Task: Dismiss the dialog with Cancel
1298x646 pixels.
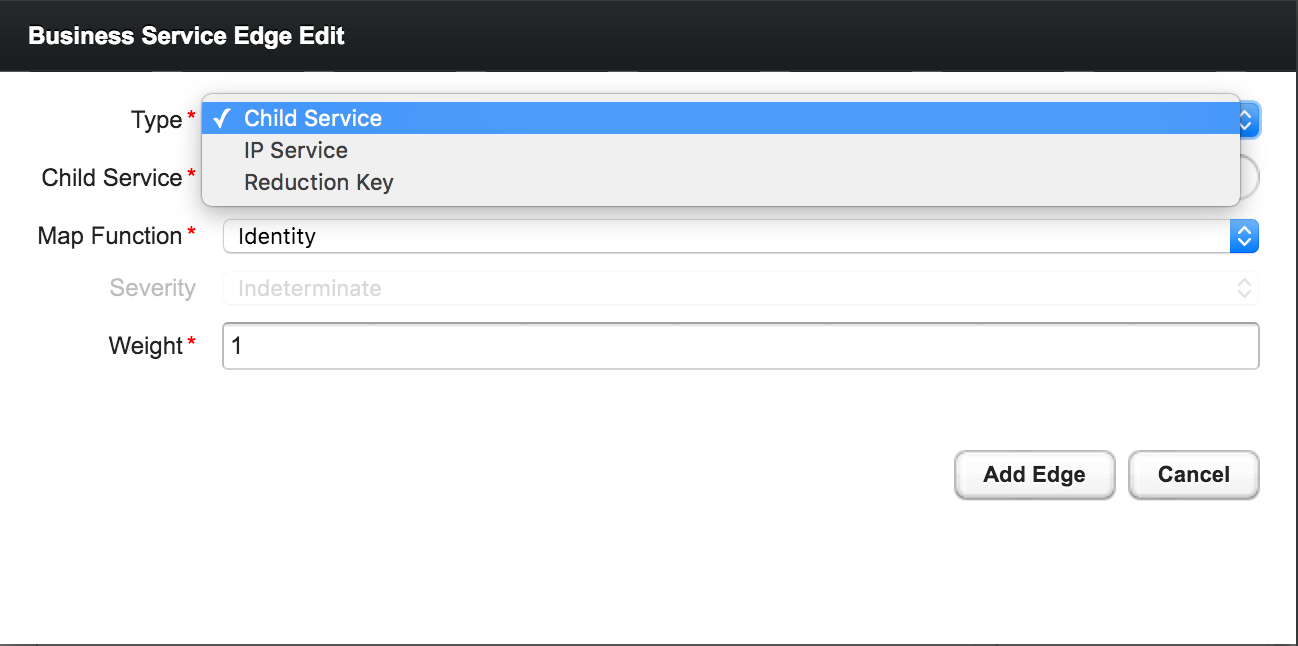Action: pyautogui.click(x=1193, y=475)
